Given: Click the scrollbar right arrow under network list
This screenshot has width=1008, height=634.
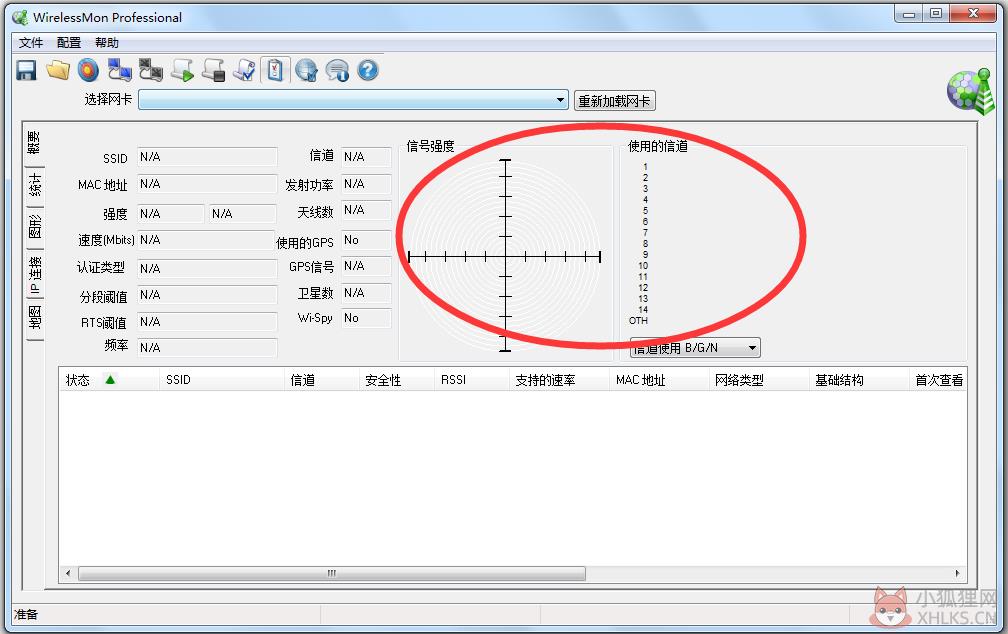Looking at the screenshot, I should [x=957, y=573].
